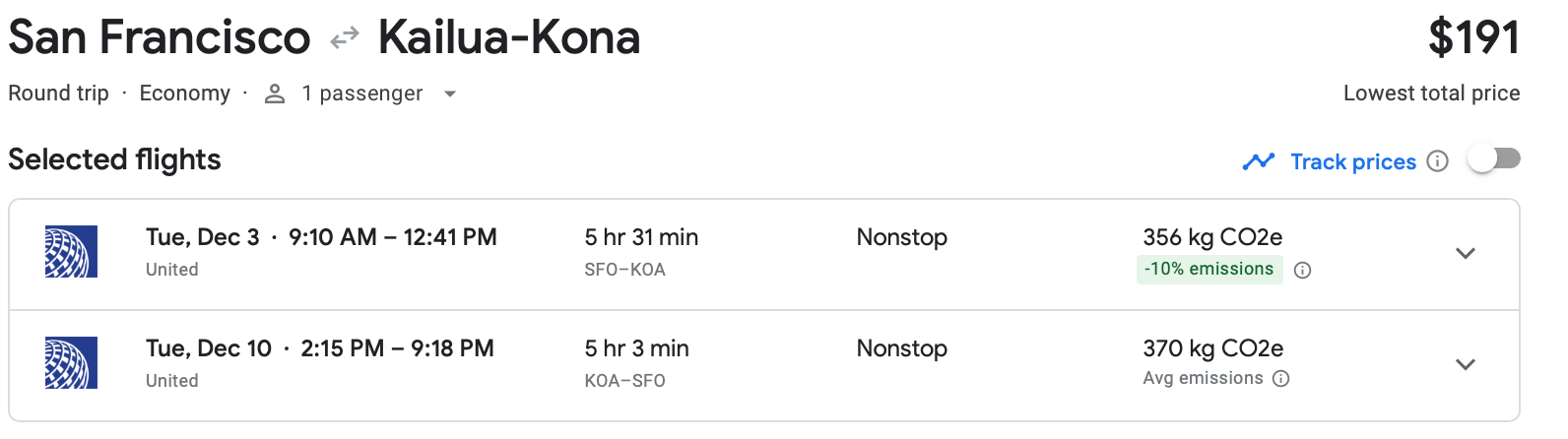
Task: Click the United logo for Dec 10 flight
Action: pyautogui.click(x=71, y=363)
